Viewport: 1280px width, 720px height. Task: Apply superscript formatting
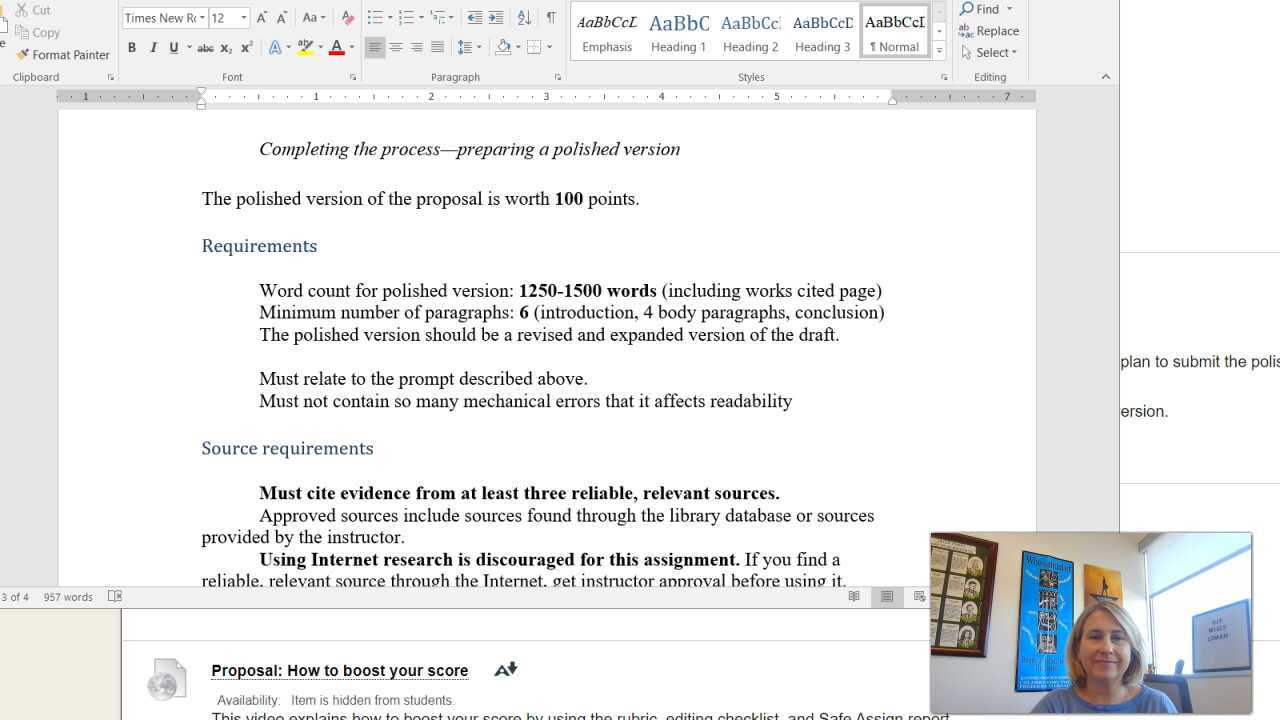click(x=247, y=48)
